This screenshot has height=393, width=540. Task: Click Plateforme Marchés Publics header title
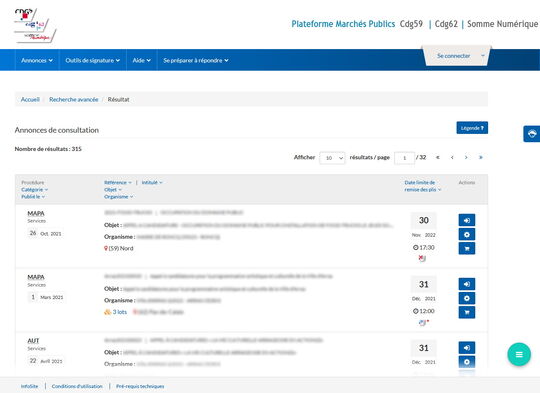(x=343, y=24)
